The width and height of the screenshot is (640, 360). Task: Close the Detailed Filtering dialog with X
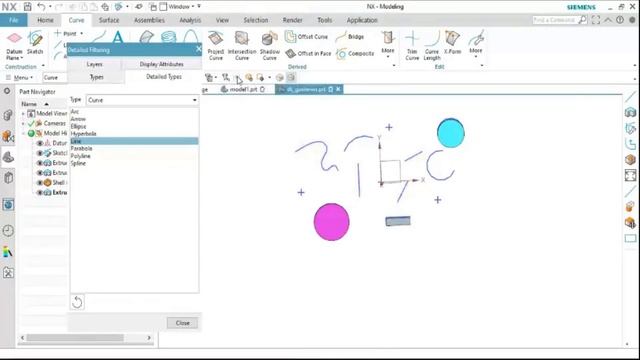(x=198, y=49)
